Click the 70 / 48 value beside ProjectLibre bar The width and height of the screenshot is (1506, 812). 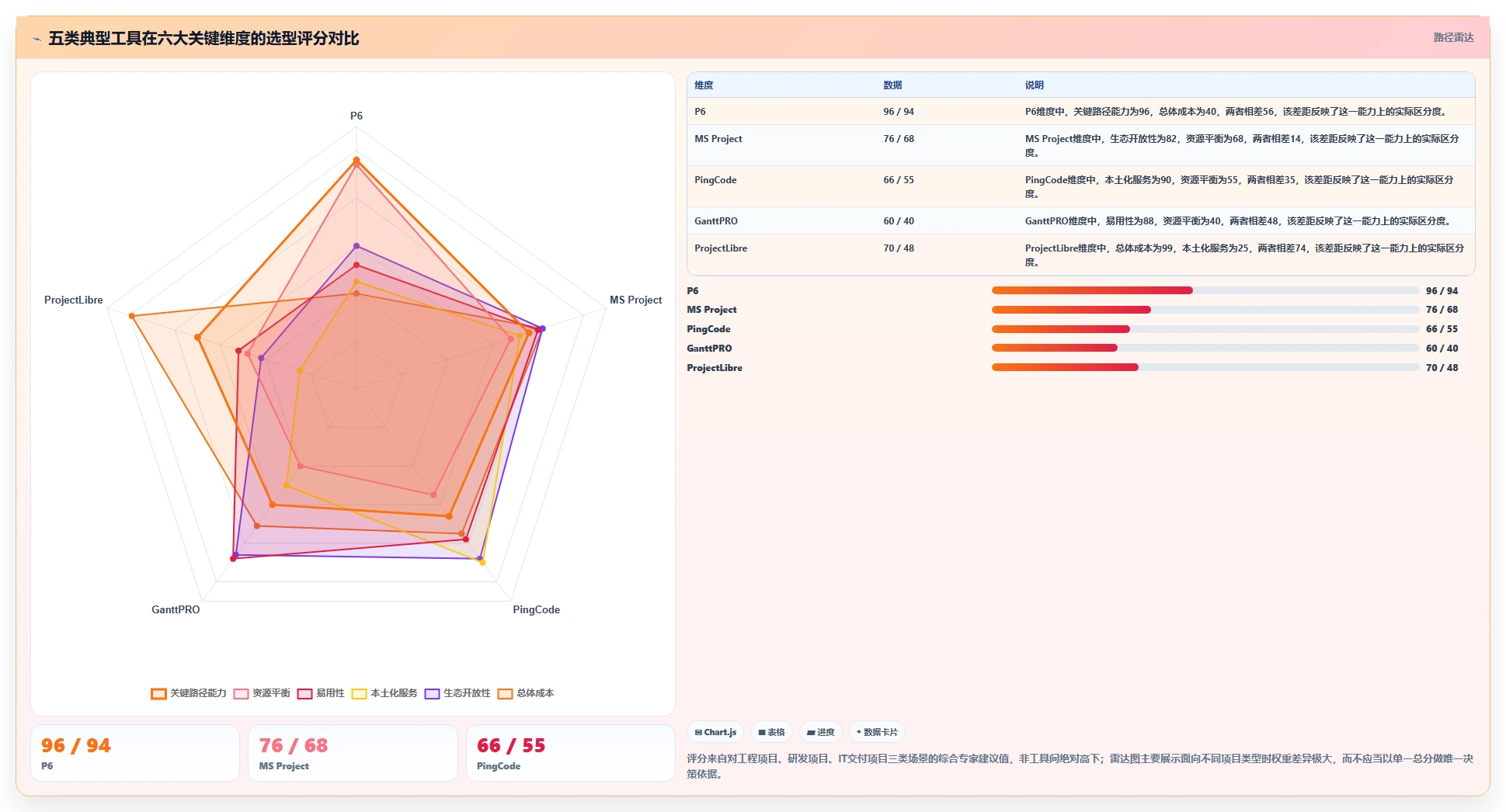(x=1442, y=368)
